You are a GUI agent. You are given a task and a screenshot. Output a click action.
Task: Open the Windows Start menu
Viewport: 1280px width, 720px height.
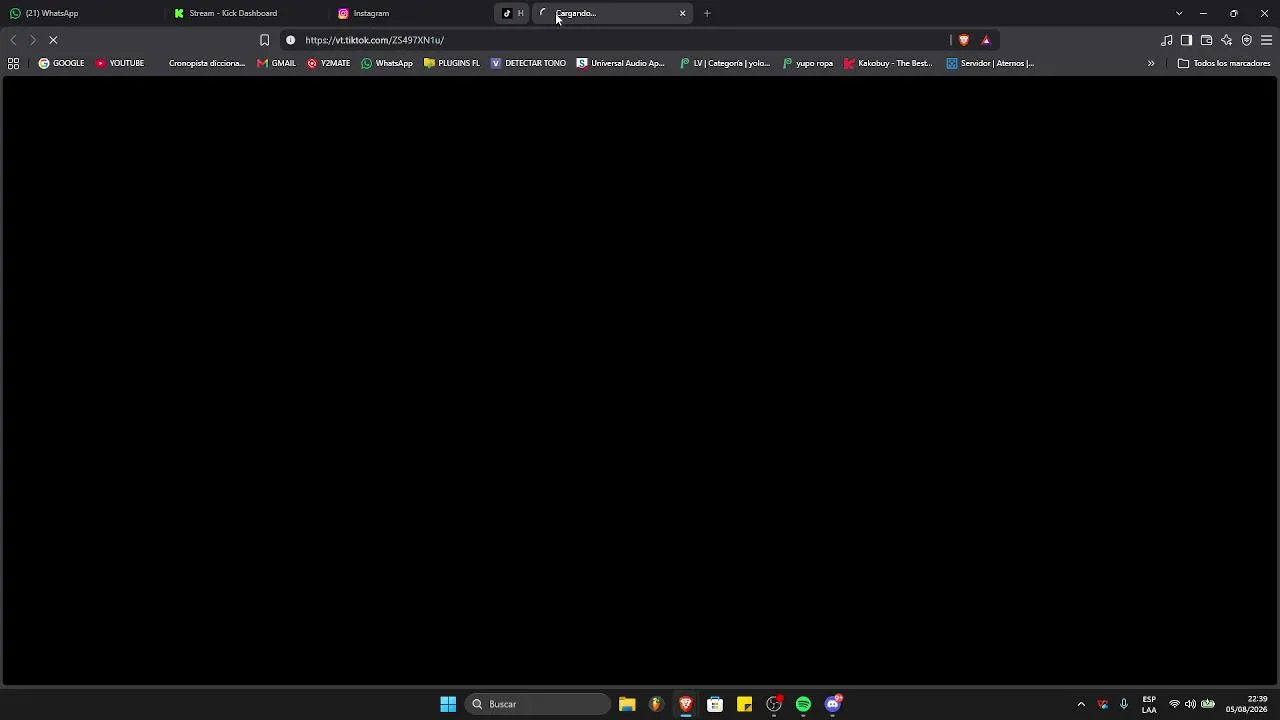point(448,704)
